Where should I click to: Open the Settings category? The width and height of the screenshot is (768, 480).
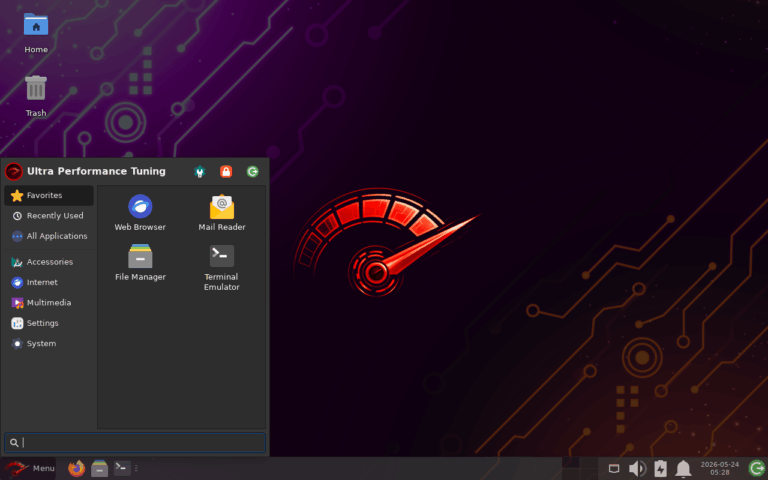pos(49,323)
